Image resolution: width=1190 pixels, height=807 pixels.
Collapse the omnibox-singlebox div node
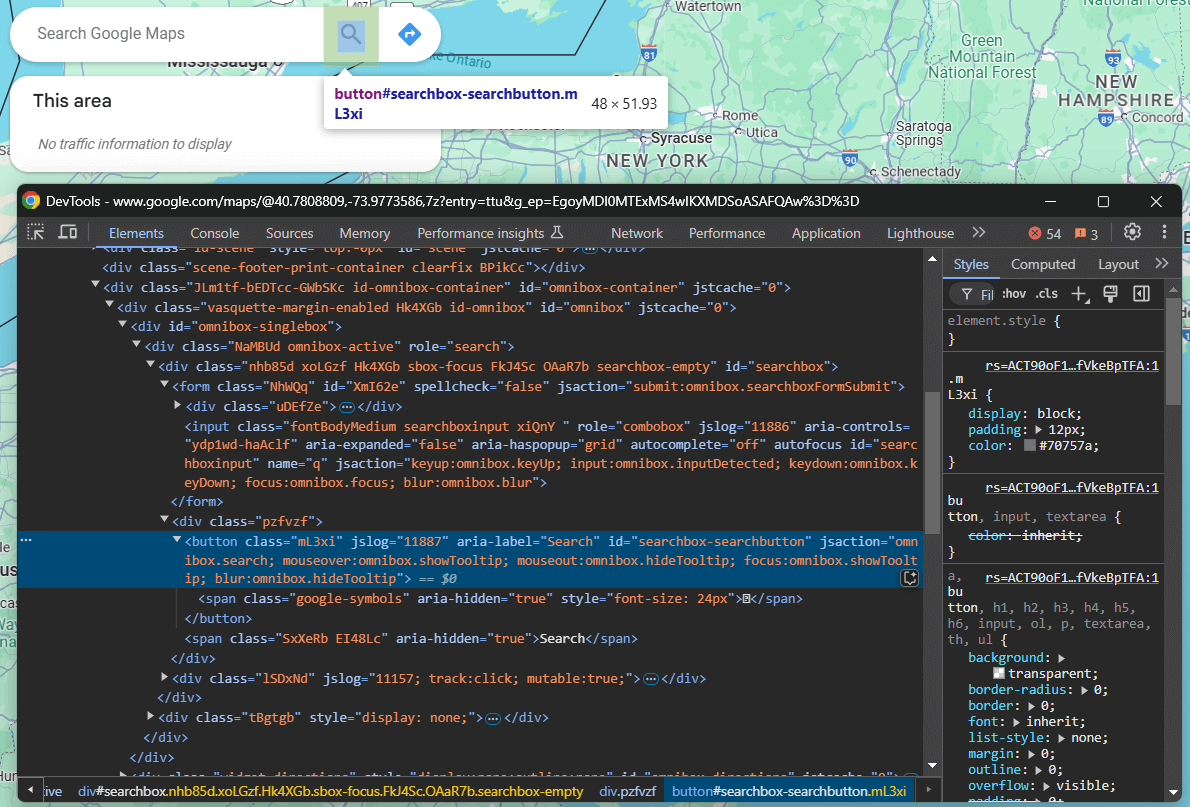coord(123,324)
